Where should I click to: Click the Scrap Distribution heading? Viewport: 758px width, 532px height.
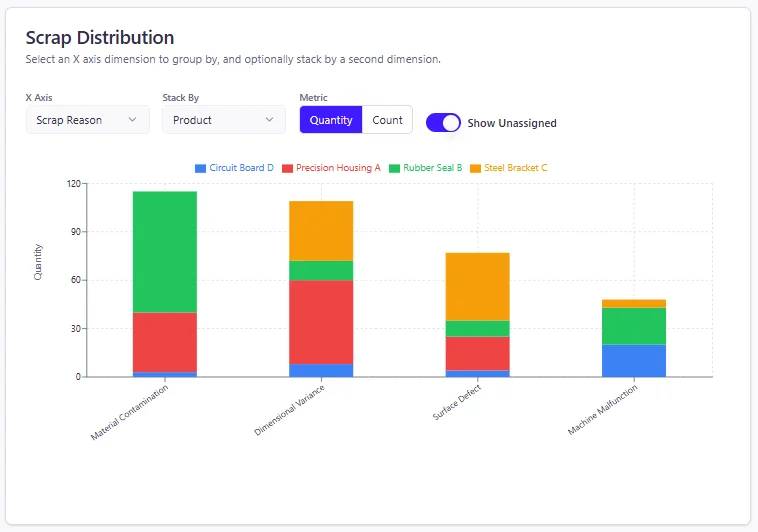(100, 38)
